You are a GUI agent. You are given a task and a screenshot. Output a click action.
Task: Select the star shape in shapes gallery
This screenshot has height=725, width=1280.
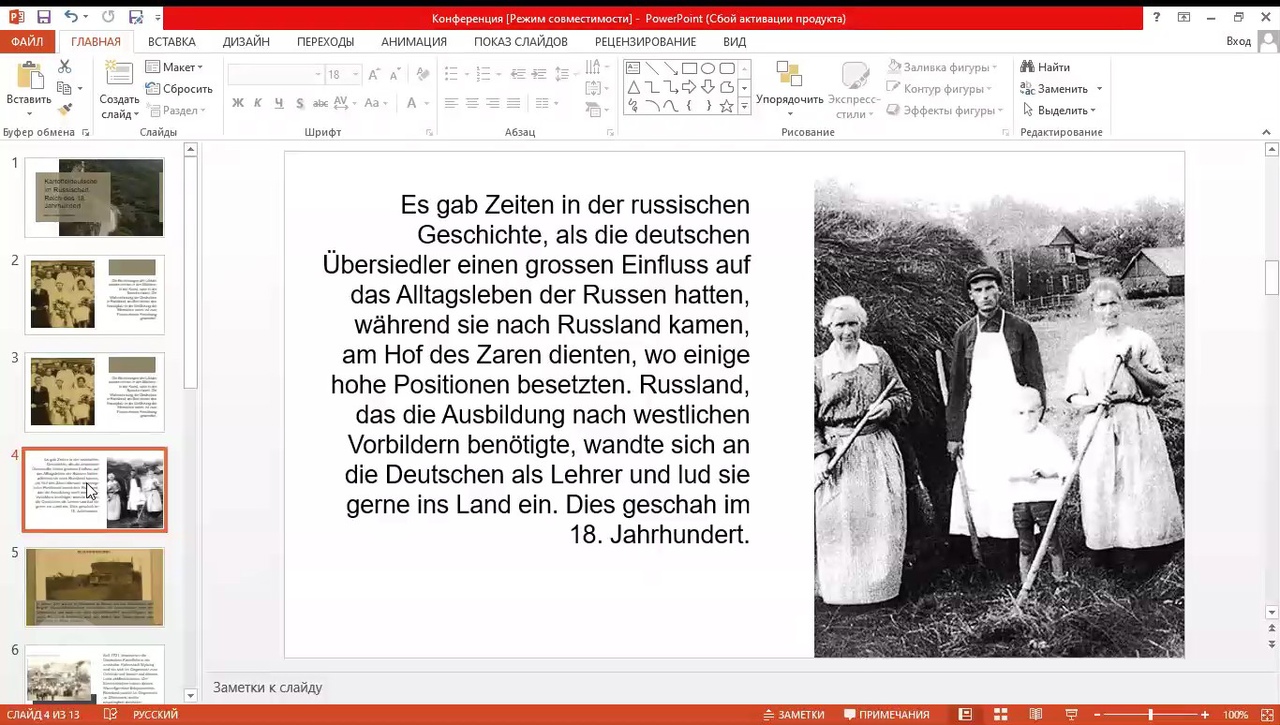point(727,106)
